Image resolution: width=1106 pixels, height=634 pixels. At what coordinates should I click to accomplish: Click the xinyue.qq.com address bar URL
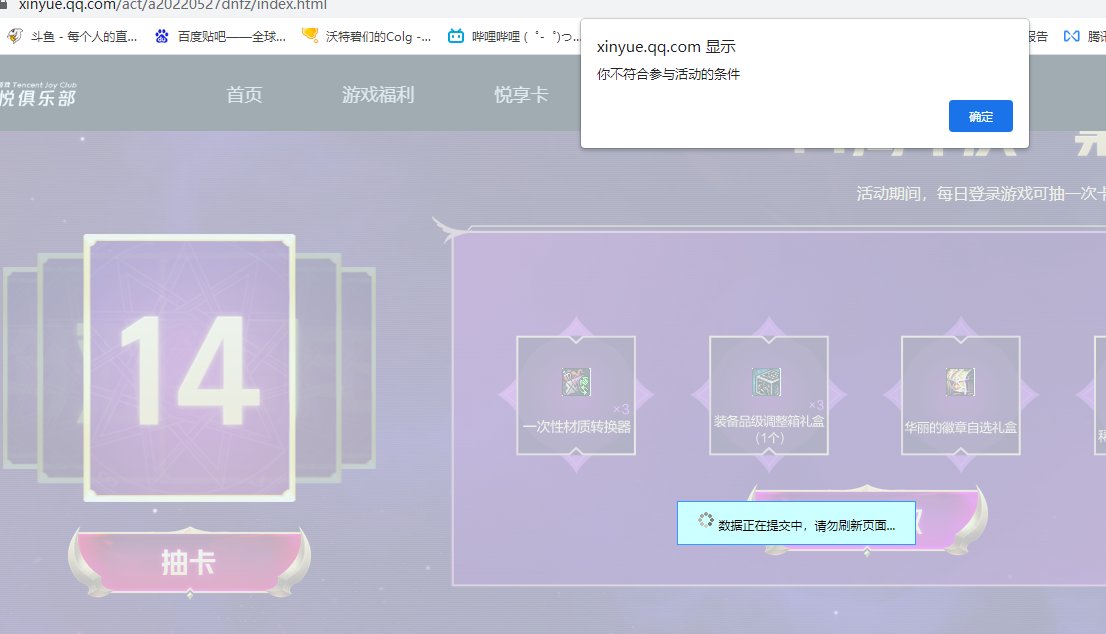pos(173,6)
